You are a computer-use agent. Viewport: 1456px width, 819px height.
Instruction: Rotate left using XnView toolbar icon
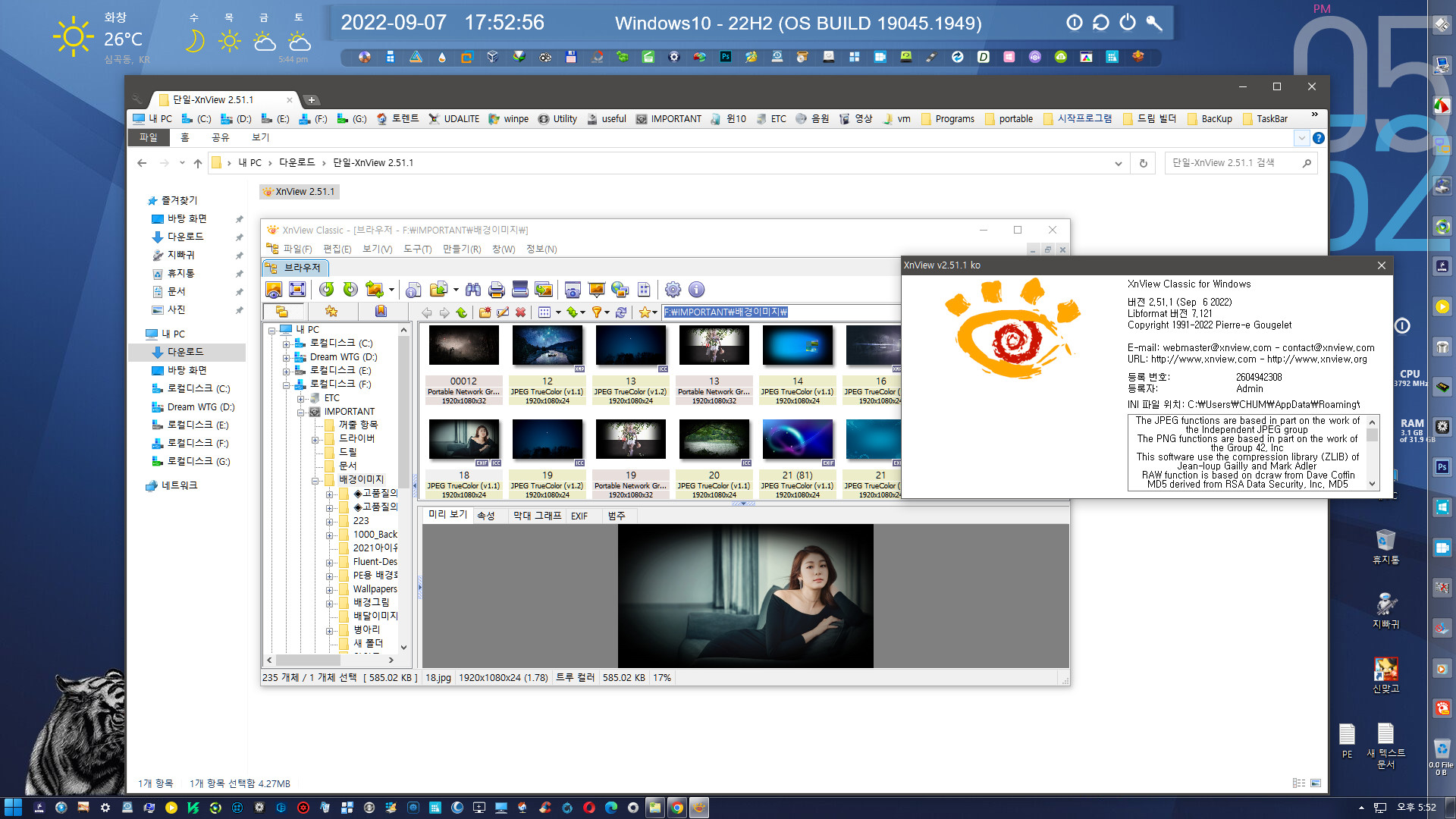click(x=327, y=290)
